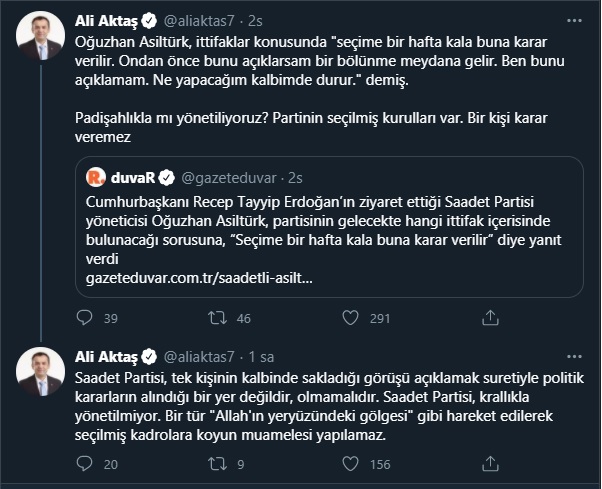Viewport: 602px width, 489px height.
Task: Click the duvaR logo in quoted tweet
Action: tap(97, 179)
